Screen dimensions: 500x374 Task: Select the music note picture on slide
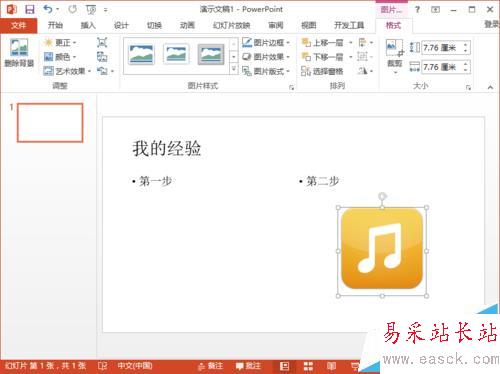click(382, 252)
